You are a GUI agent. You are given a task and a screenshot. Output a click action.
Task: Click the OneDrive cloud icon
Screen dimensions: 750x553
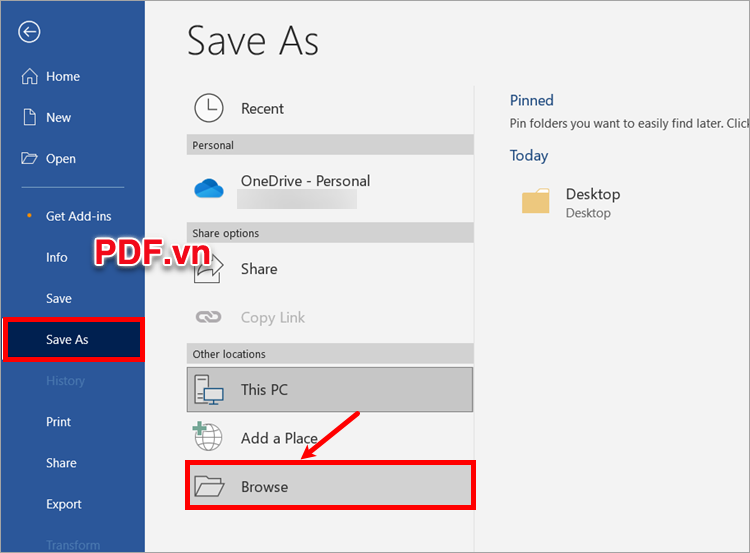(209, 188)
